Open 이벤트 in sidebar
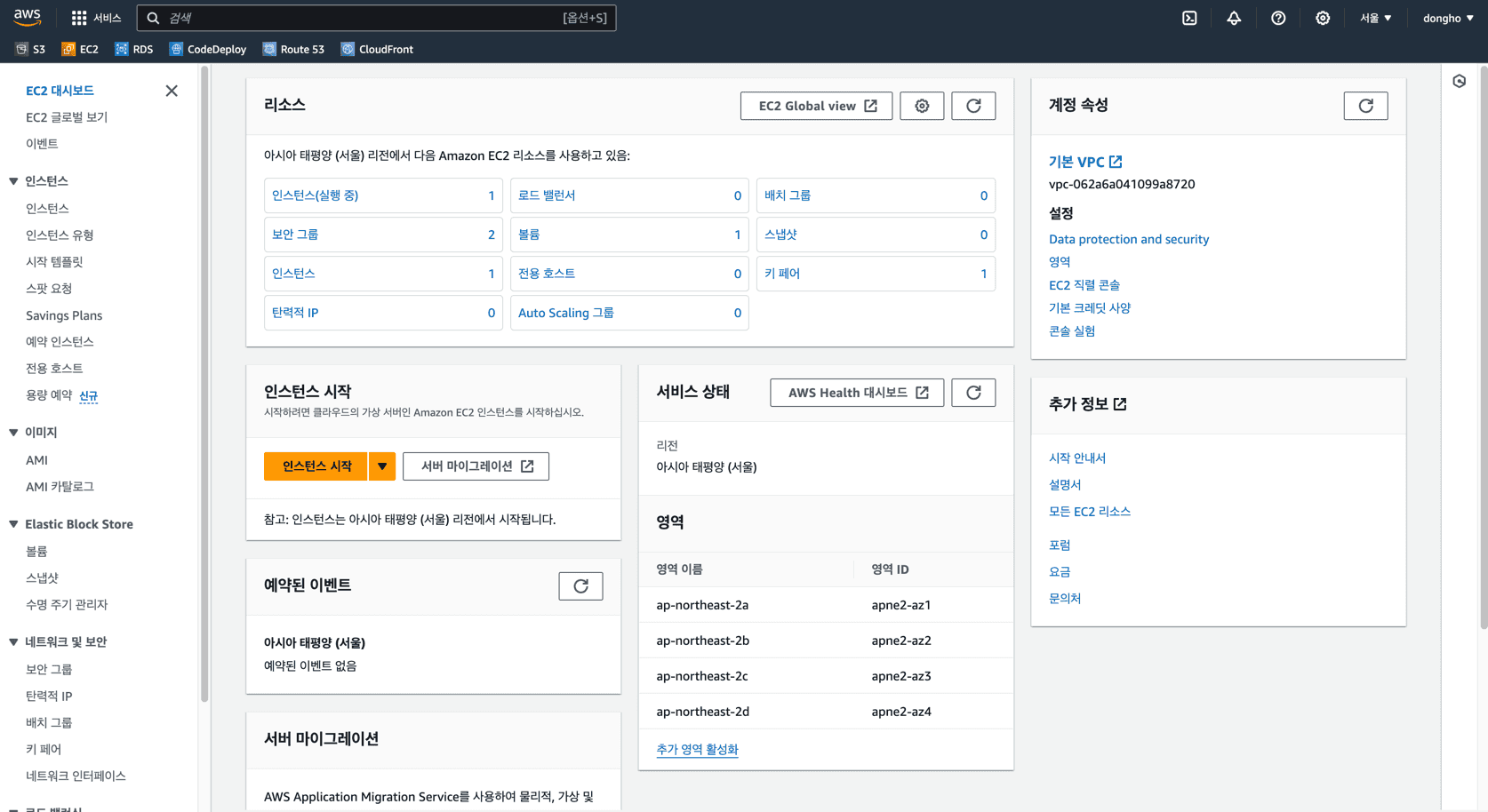 coord(42,144)
